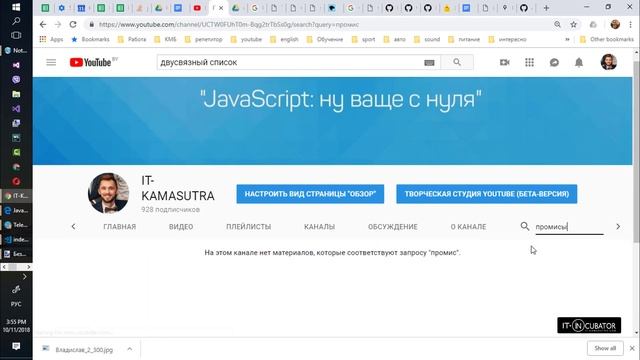640x360 pixels.
Task: Open the create video camera icon
Action: [504, 62]
